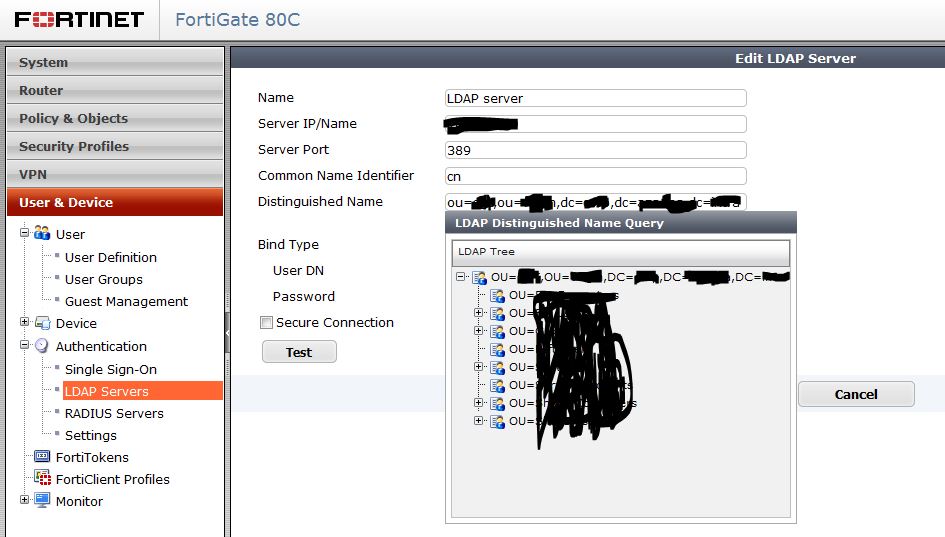Collapse the Authentication tree node
This screenshot has width=945, height=537.
click(x=24, y=345)
